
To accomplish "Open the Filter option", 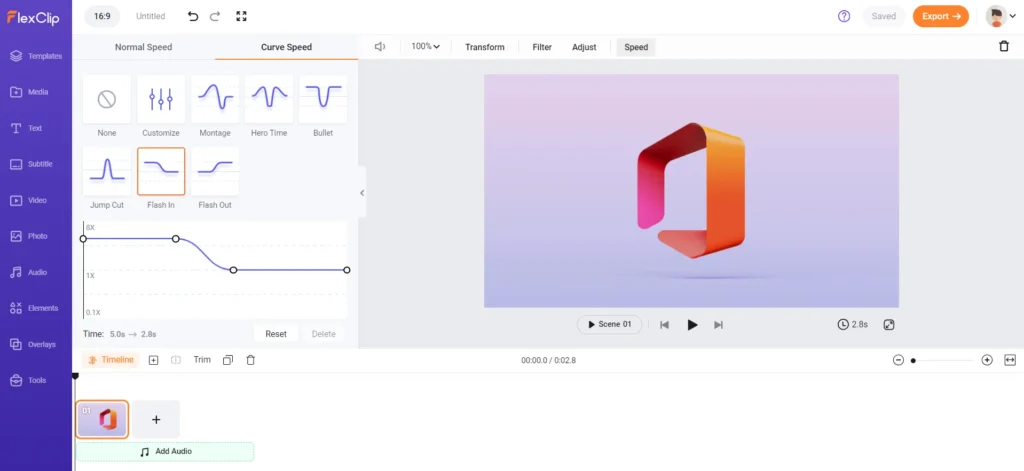I will pos(542,47).
